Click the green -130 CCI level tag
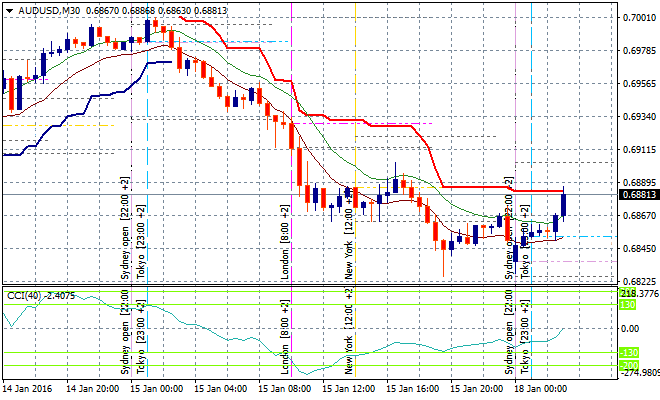The height and width of the screenshot is (400, 660). pos(629,352)
